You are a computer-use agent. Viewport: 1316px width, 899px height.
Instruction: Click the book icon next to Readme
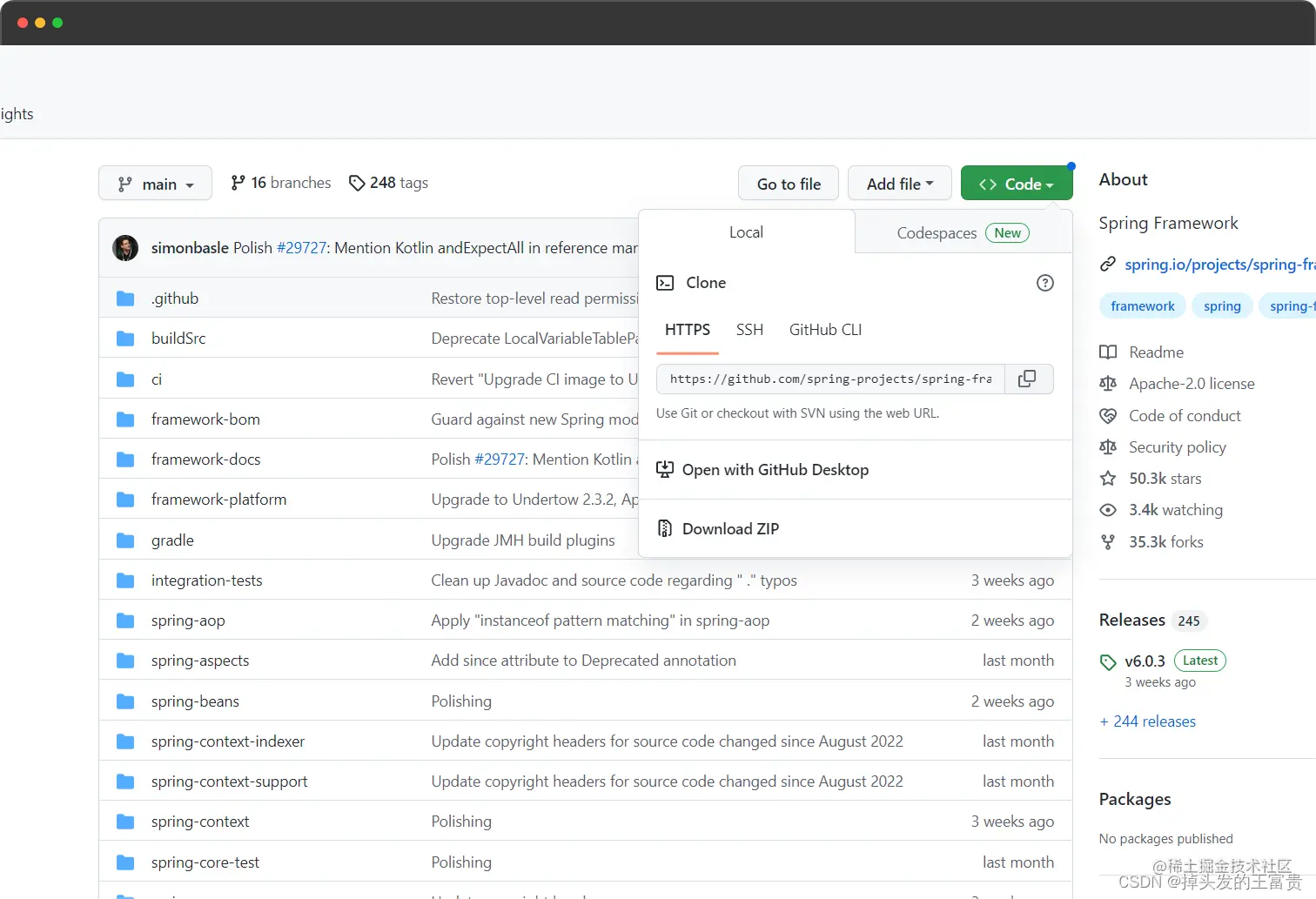1108,352
